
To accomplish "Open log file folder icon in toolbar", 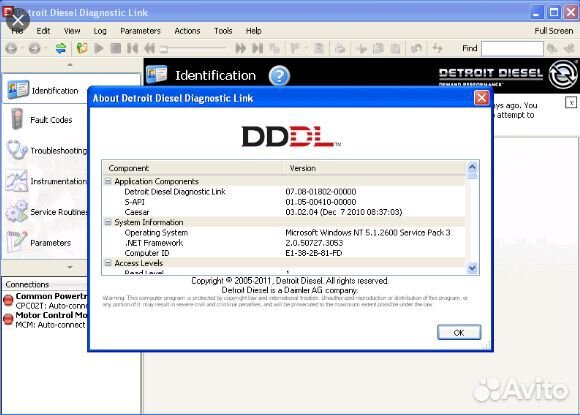I will tap(82, 48).
